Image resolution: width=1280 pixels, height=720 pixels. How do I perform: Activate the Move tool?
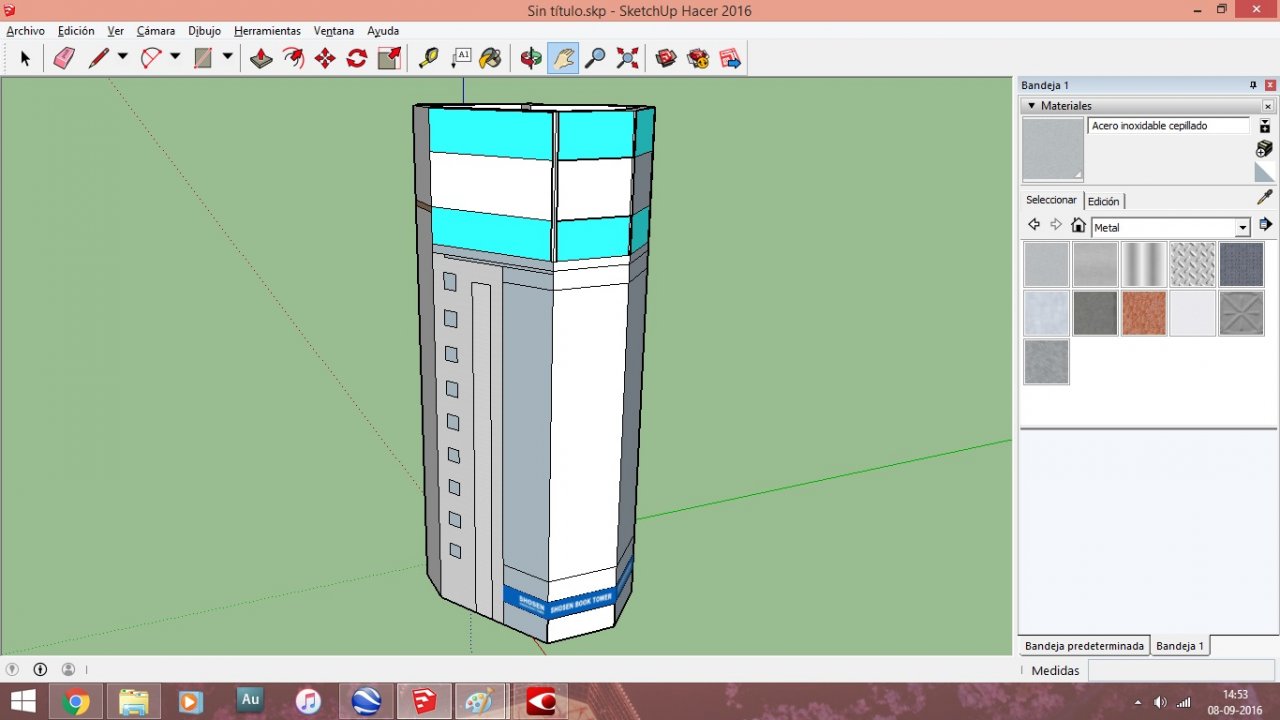(325, 58)
